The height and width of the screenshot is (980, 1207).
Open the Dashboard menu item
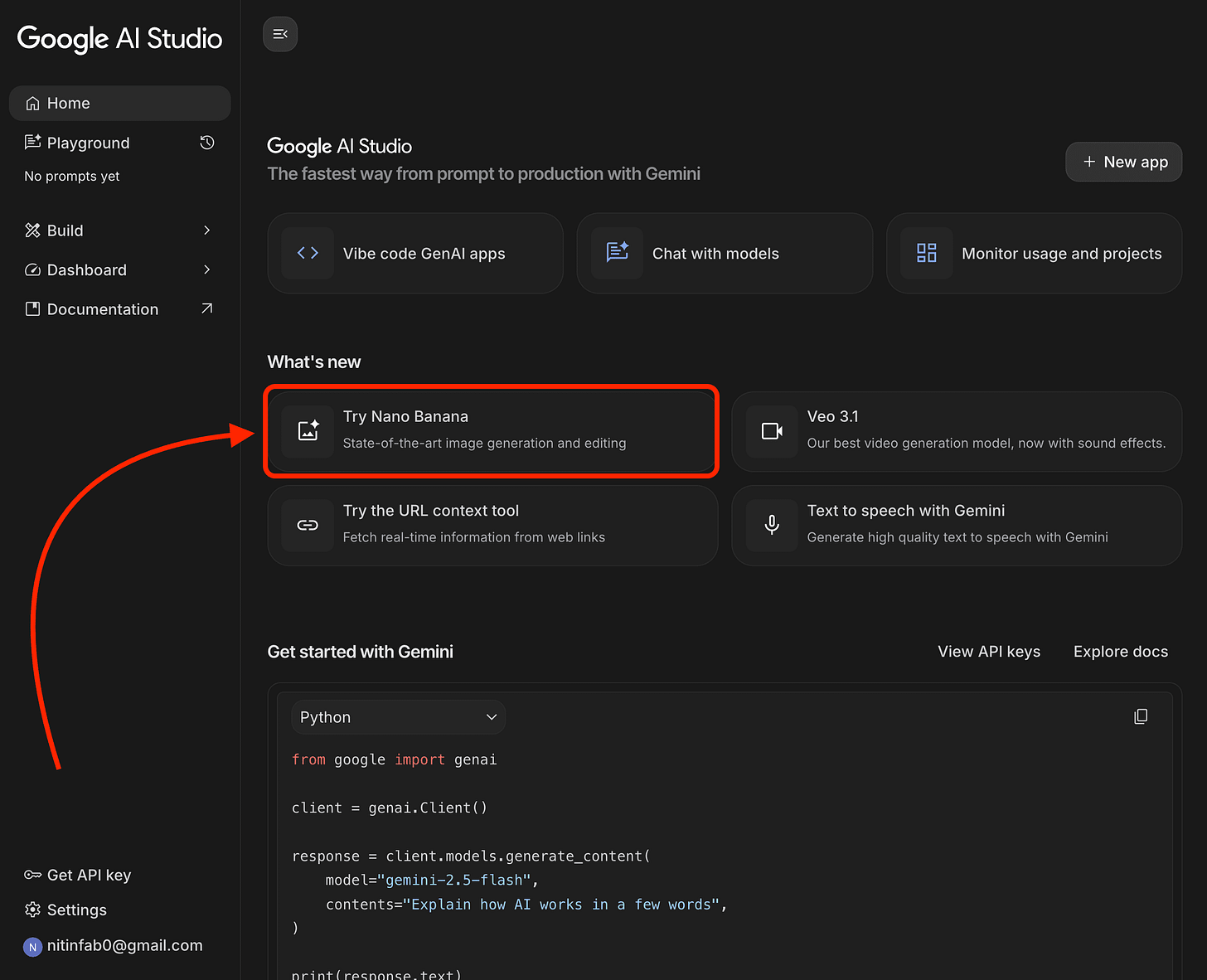(x=119, y=270)
